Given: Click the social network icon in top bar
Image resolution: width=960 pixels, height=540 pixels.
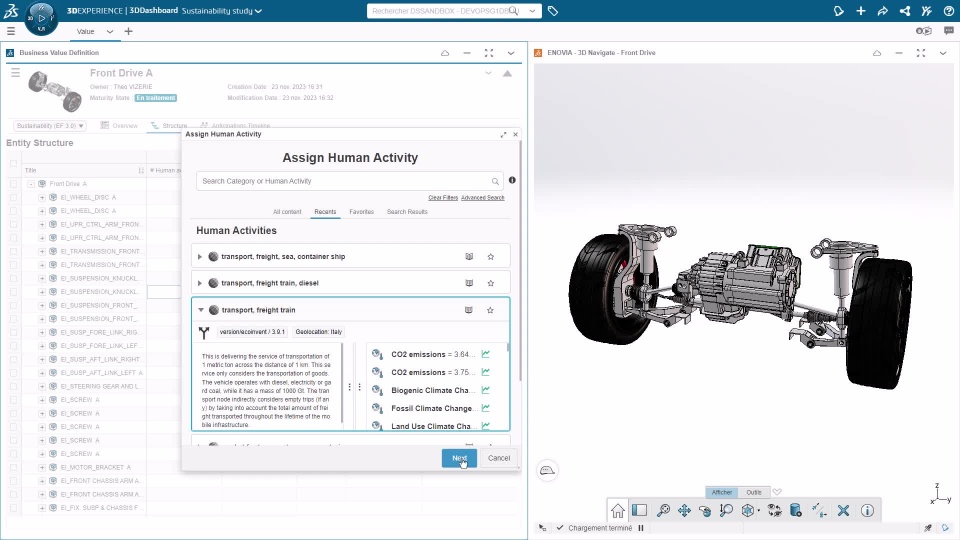Looking at the screenshot, I should [x=904, y=11].
